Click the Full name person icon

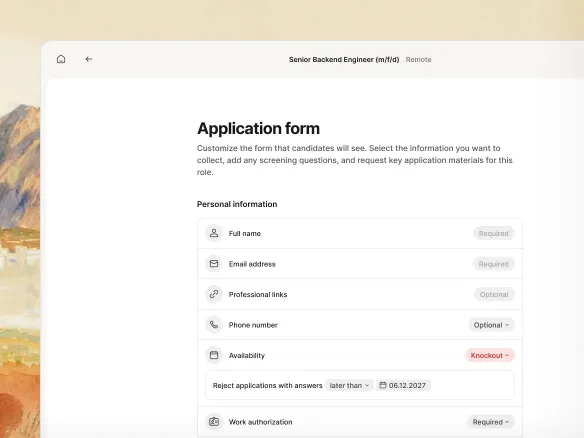click(x=214, y=233)
